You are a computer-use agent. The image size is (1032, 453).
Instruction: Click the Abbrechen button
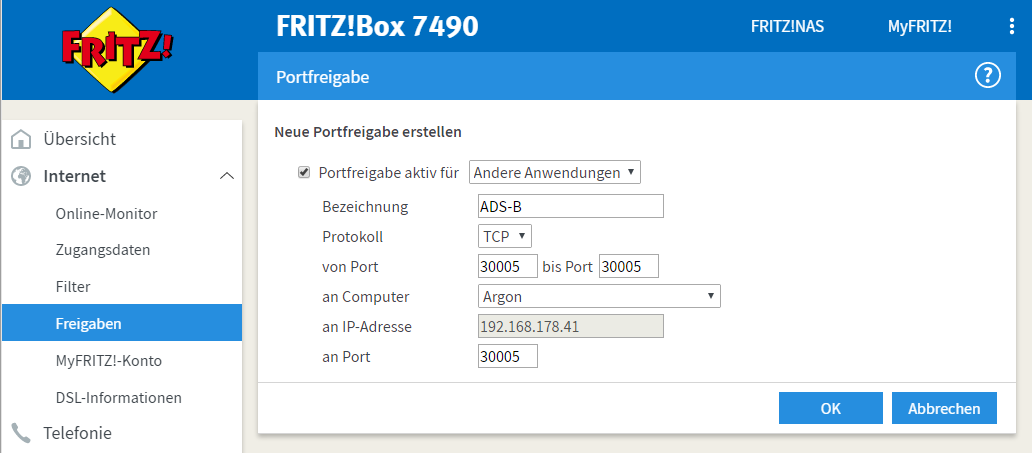(944, 408)
